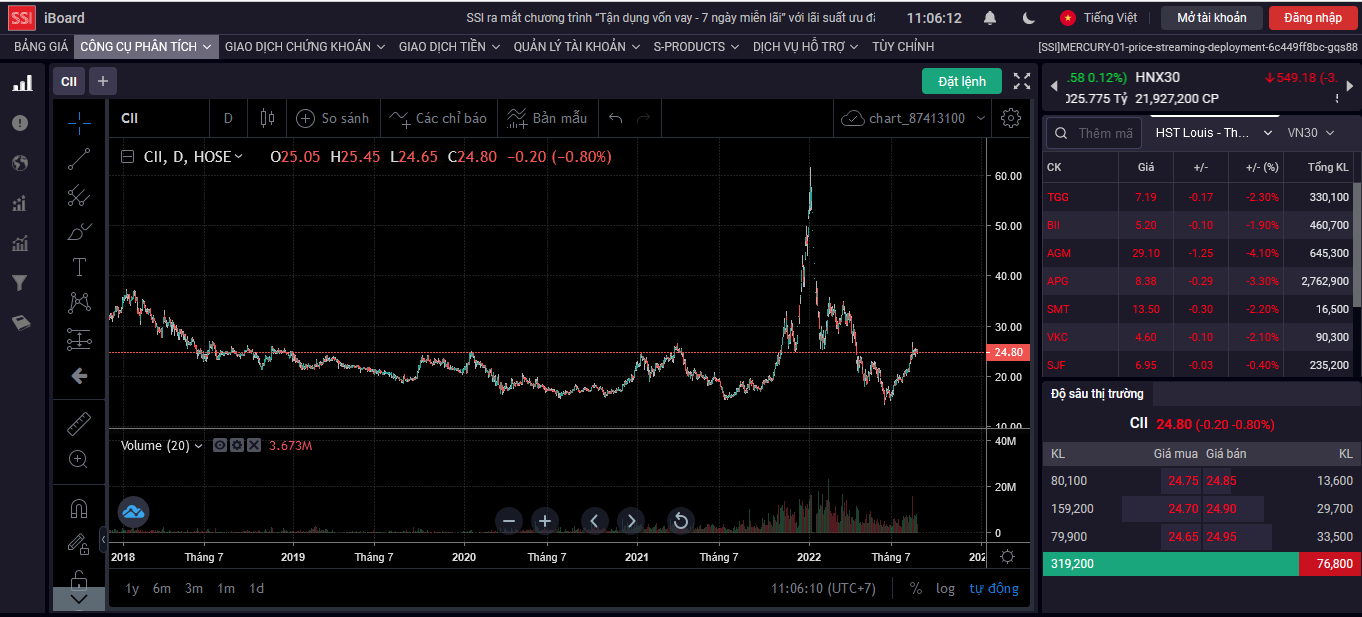
Task: Open the filter funnel icon in sidebar
Action: pyautogui.click(x=19, y=283)
